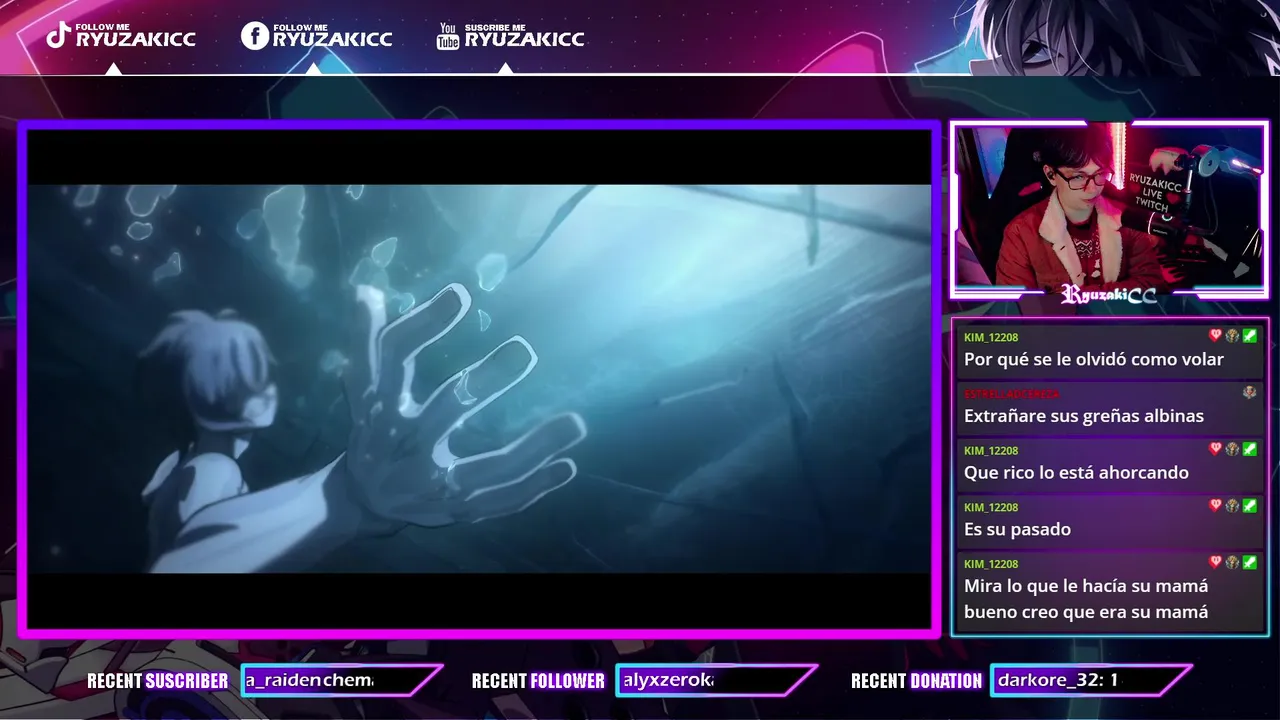
Task: Click the 'RECENT FOLLOWER' label
Action: (538, 681)
